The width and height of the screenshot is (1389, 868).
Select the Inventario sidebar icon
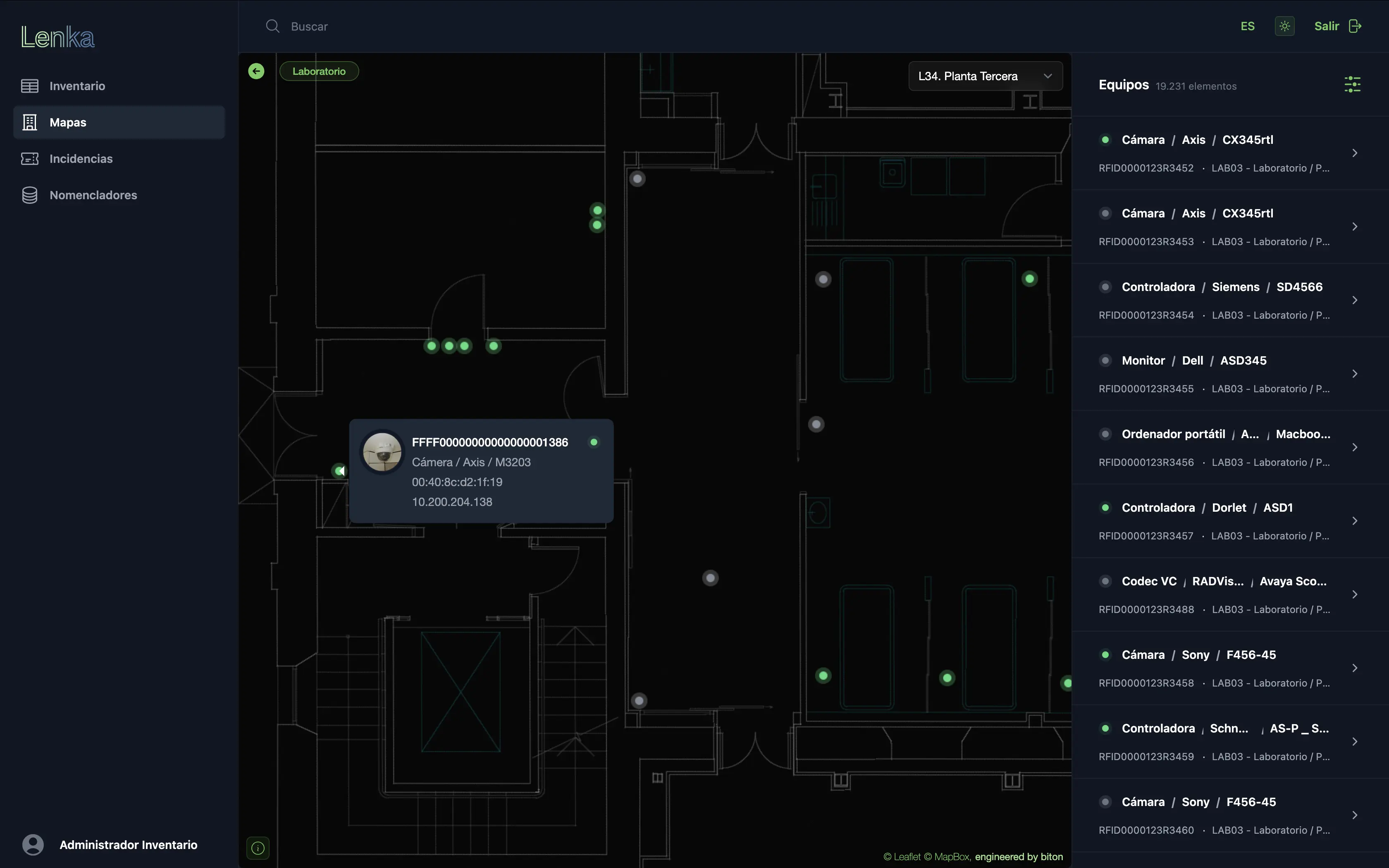tap(30, 86)
